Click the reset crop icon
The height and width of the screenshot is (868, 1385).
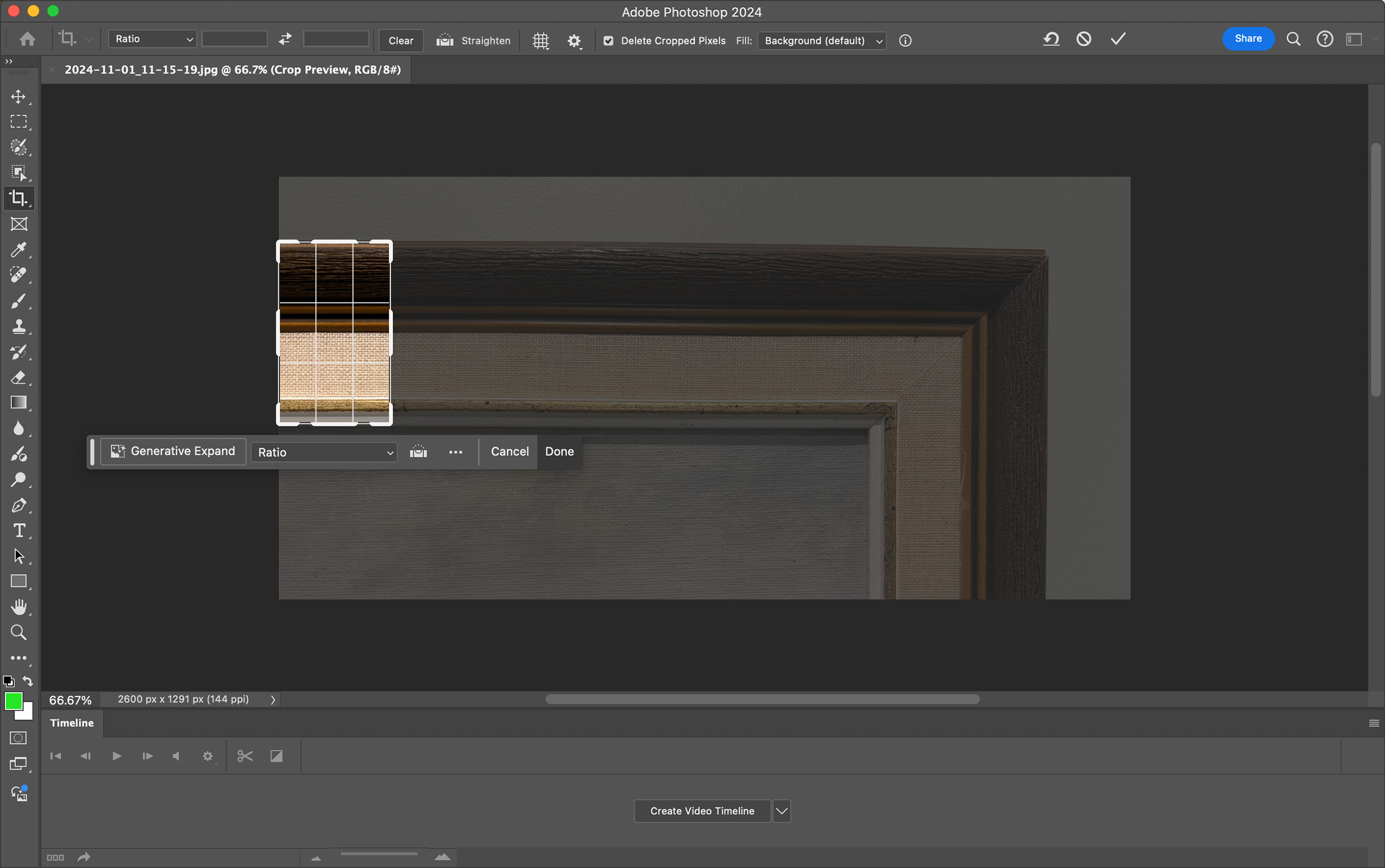click(x=1051, y=39)
